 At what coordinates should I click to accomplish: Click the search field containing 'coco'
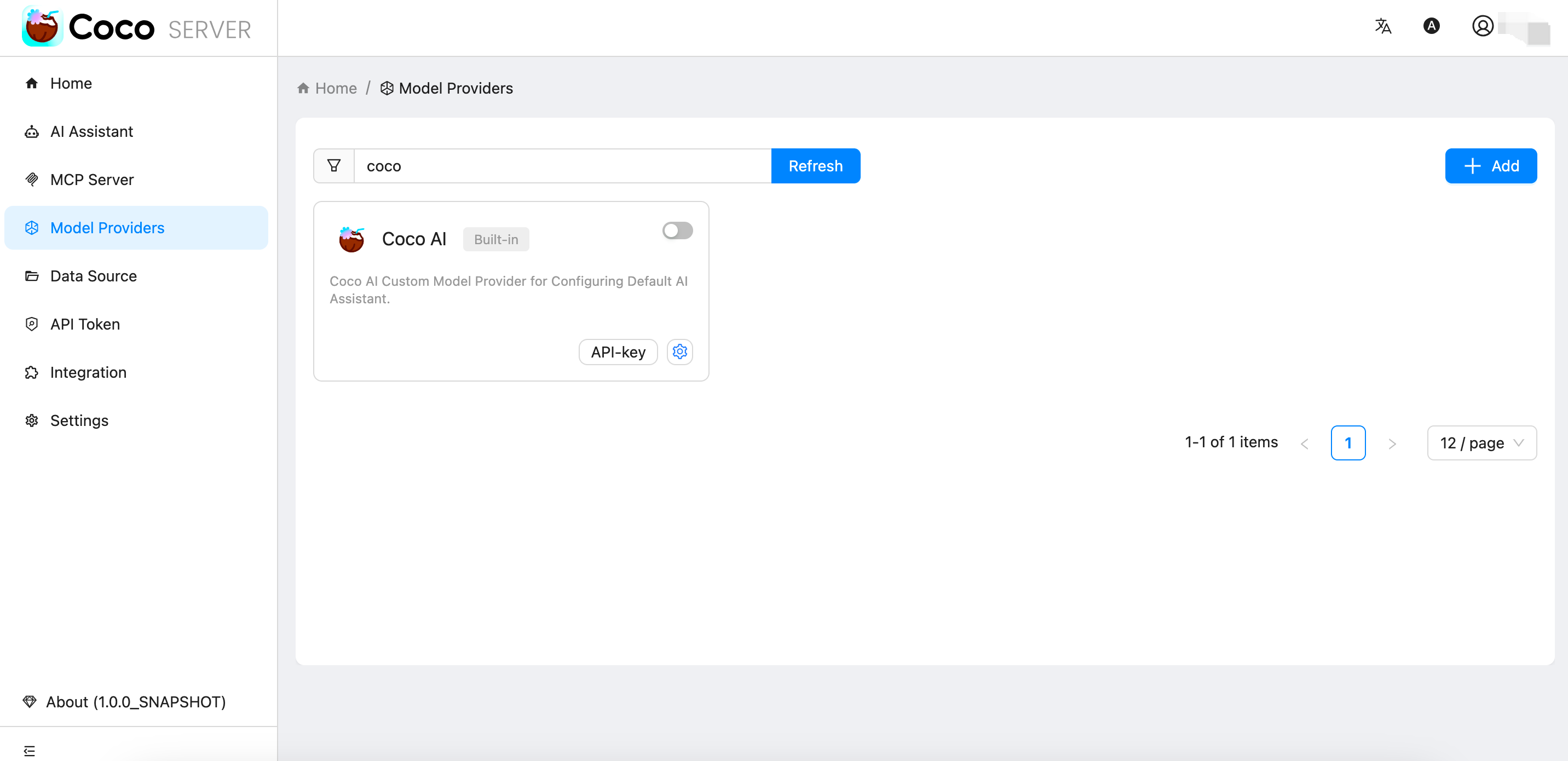coord(562,165)
